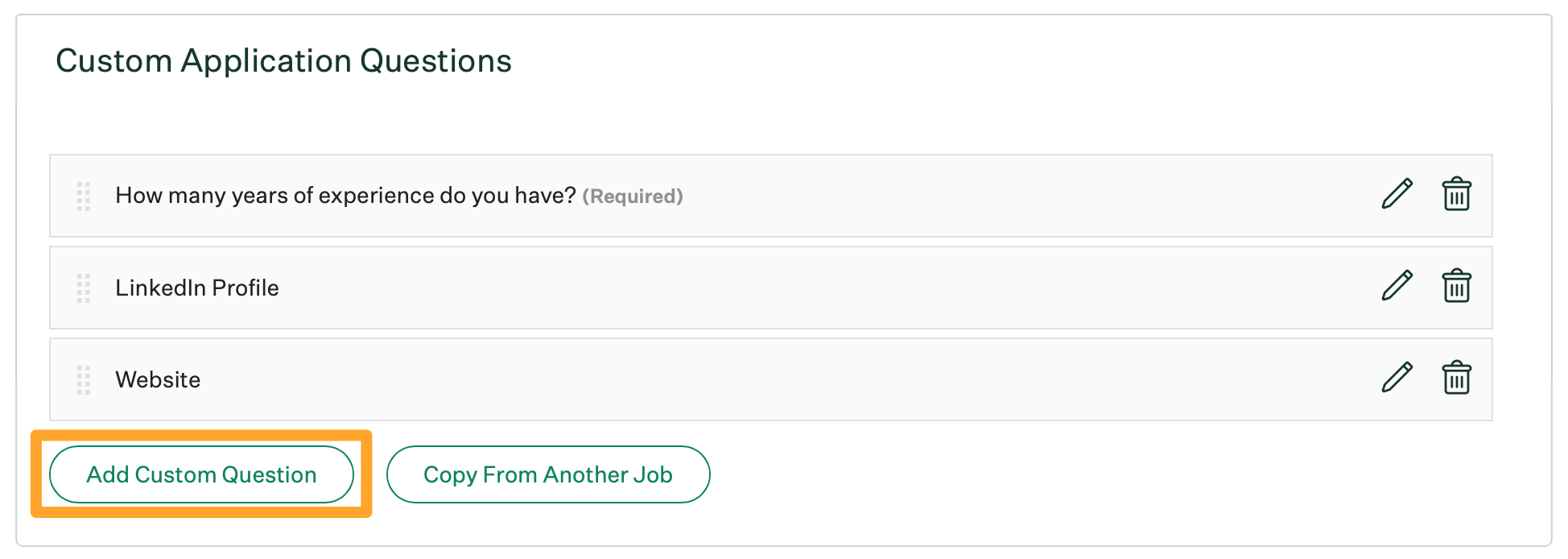This screenshot has height=559, width=1568.
Task: Open Copy From Another Job
Action: click(x=547, y=474)
